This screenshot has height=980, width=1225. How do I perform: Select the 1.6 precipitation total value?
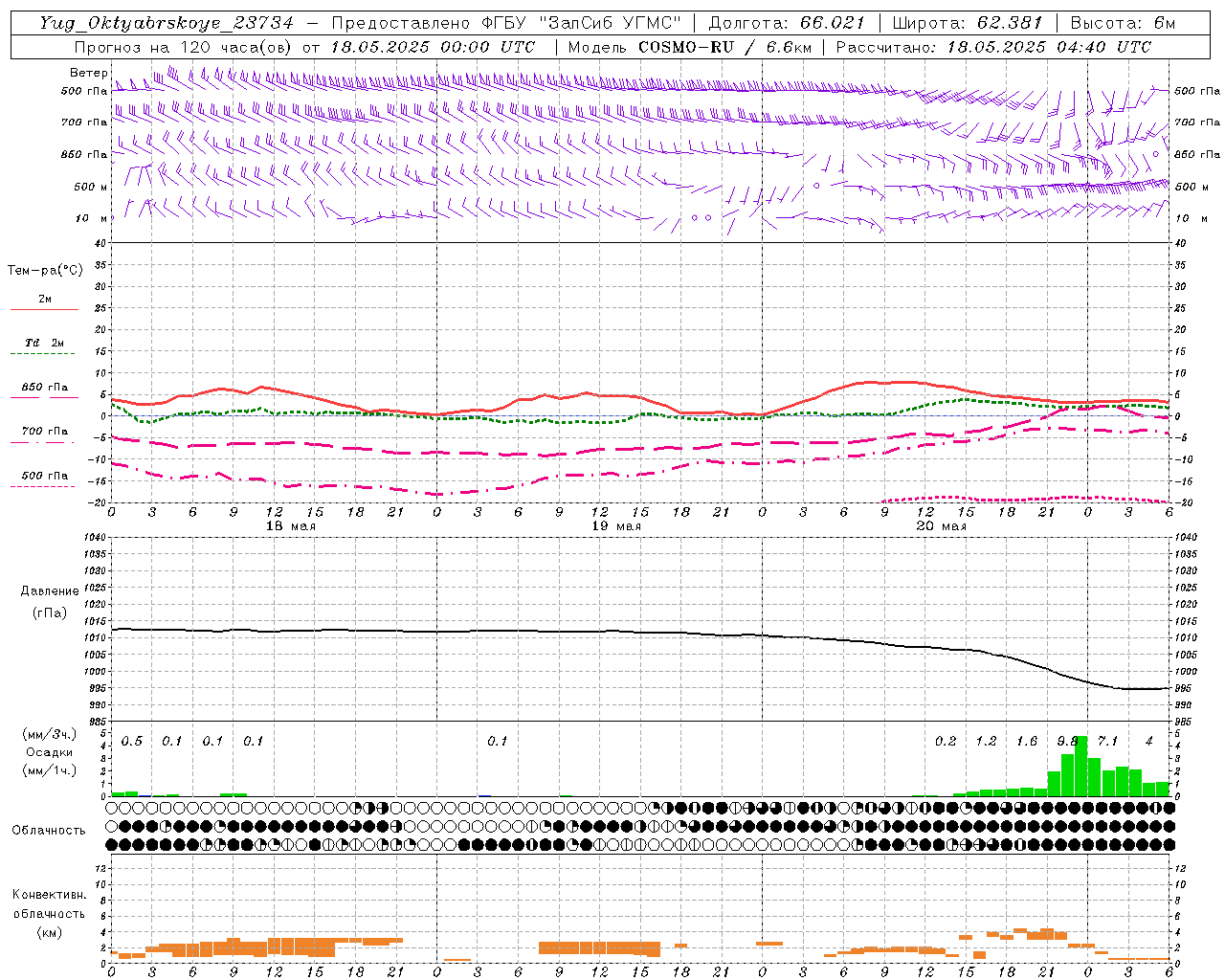tap(1027, 742)
